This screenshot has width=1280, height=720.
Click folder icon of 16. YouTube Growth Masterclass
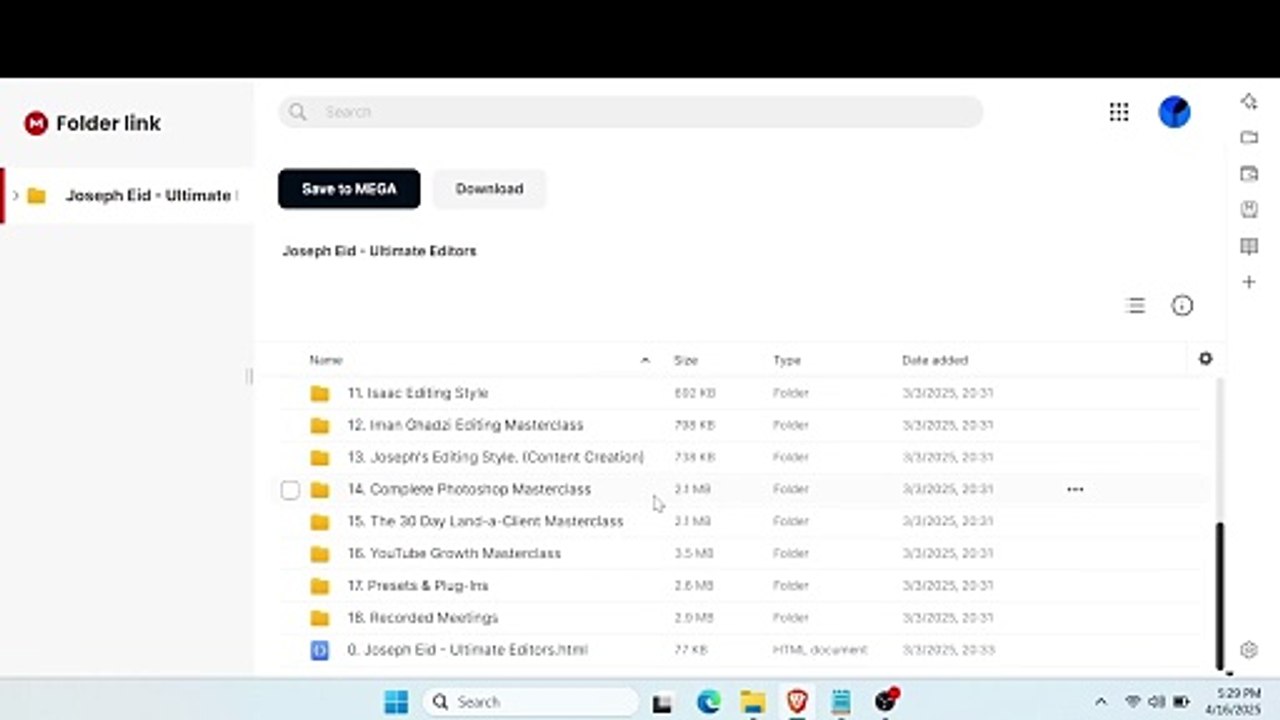click(319, 553)
